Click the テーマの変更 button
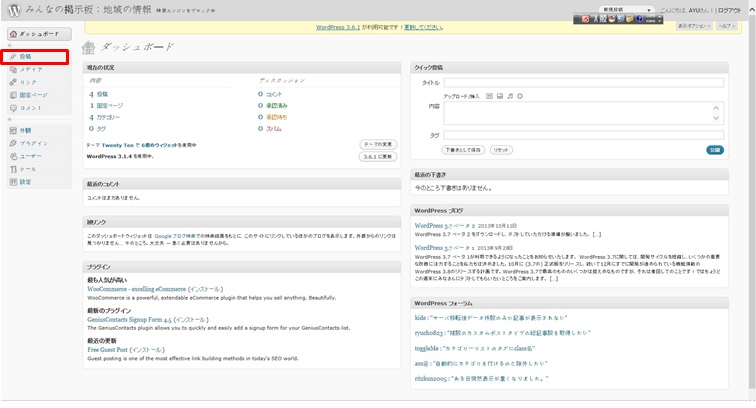This screenshot has height=408, width=756. pyautogui.click(x=378, y=144)
